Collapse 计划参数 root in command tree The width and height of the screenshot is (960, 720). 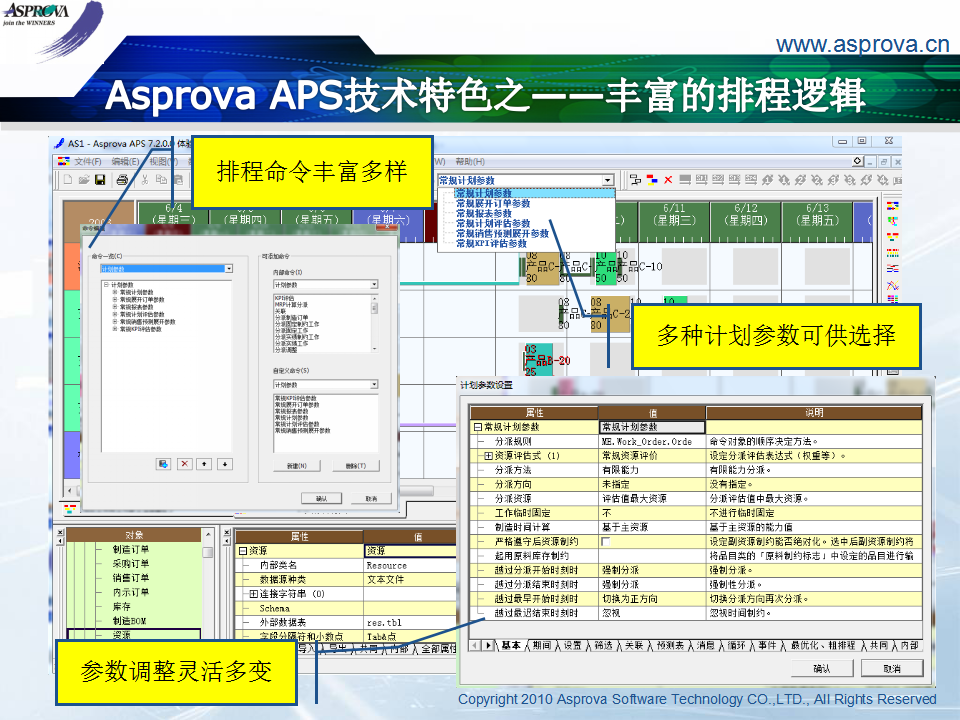107,285
